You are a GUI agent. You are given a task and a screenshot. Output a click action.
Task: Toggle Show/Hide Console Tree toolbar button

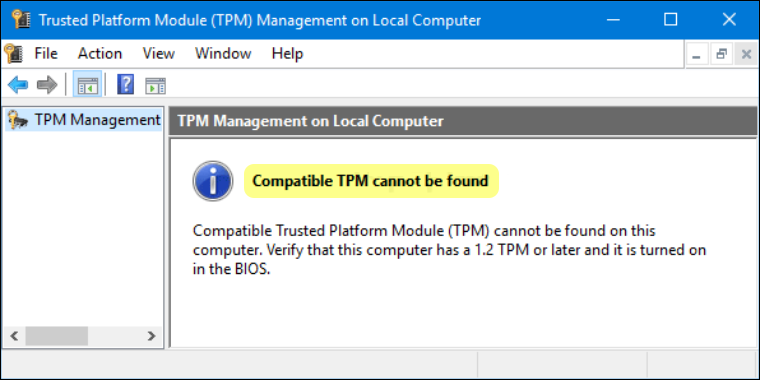pos(87,85)
